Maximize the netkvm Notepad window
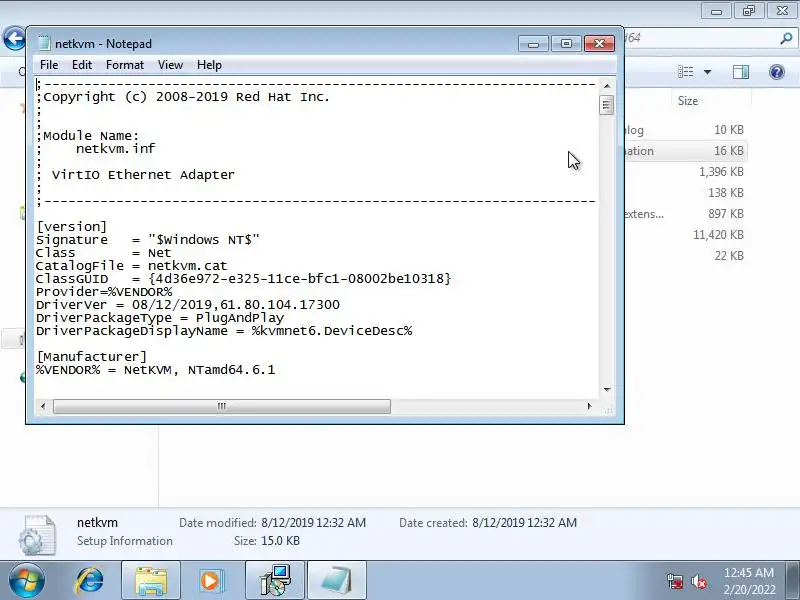Image resolution: width=800 pixels, height=600 pixels. click(x=566, y=44)
